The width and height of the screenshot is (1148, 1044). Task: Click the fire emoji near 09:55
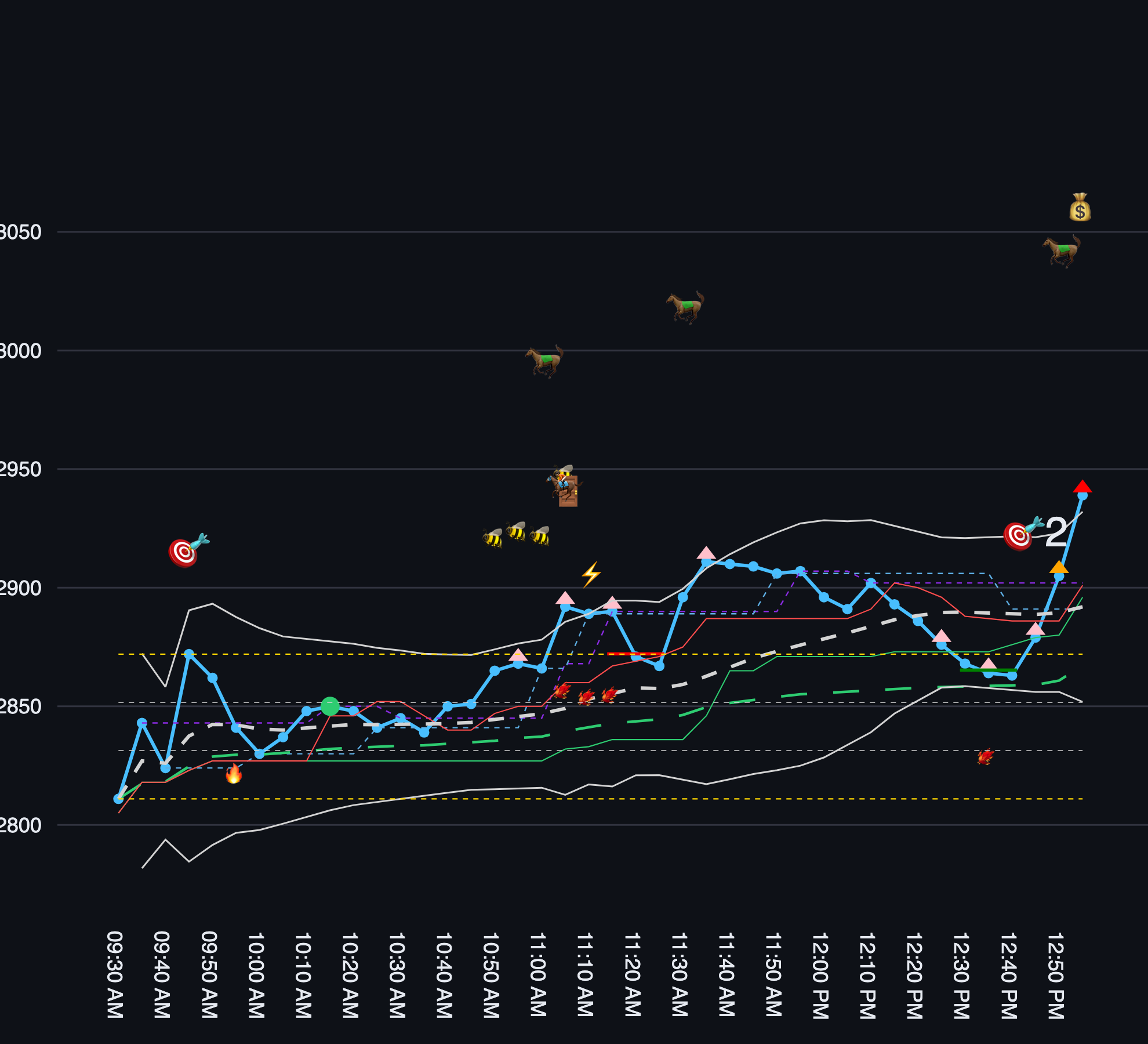233,773
